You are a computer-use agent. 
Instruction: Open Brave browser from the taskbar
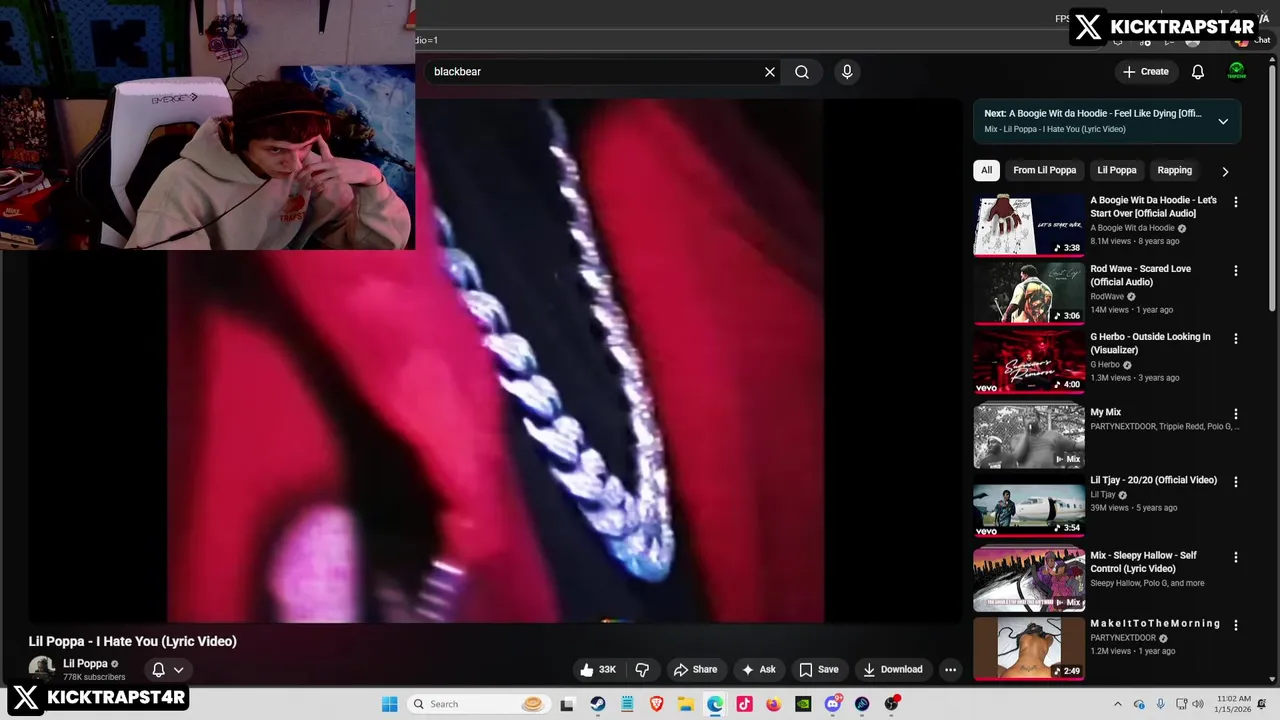coord(656,704)
